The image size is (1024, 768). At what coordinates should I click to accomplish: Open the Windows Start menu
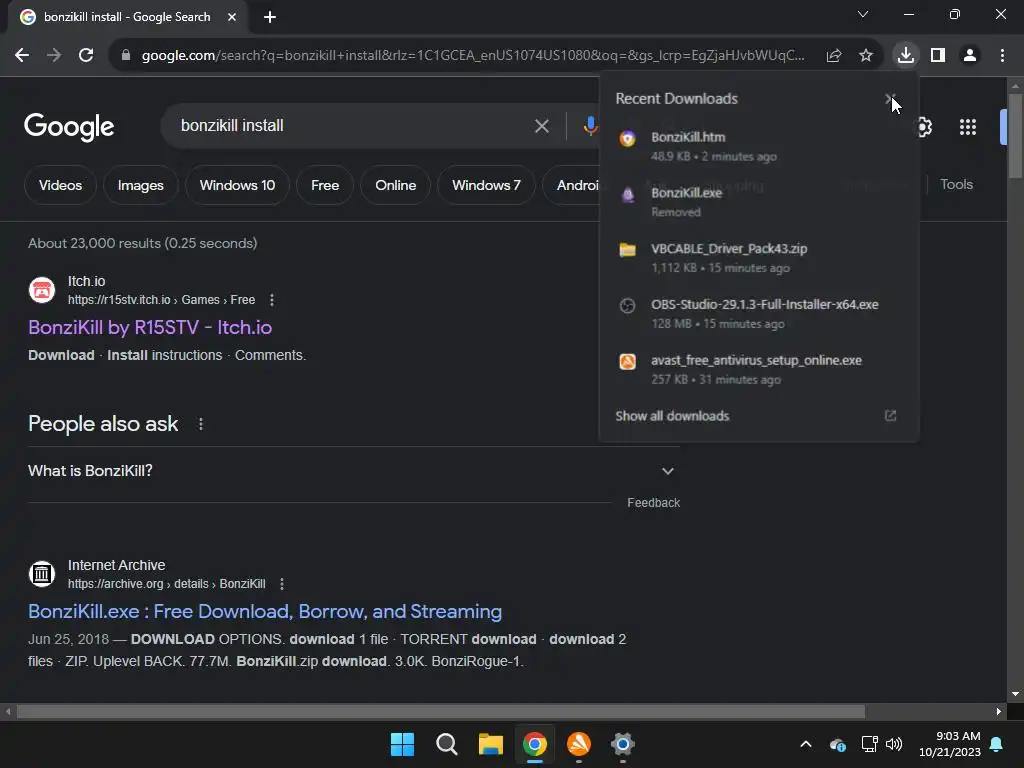pos(402,744)
